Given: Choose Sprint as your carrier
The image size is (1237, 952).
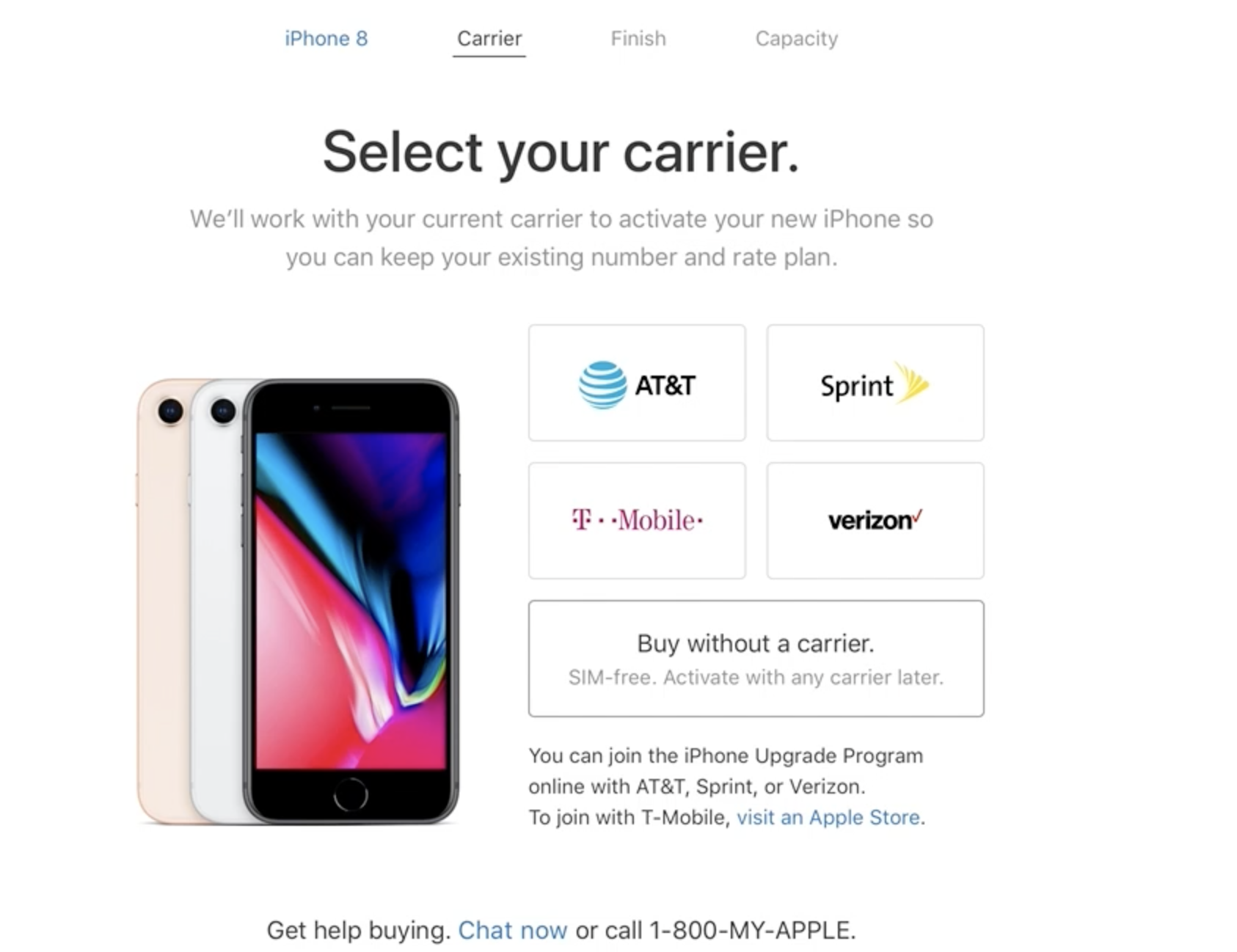Looking at the screenshot, I should tap(875, 383).
